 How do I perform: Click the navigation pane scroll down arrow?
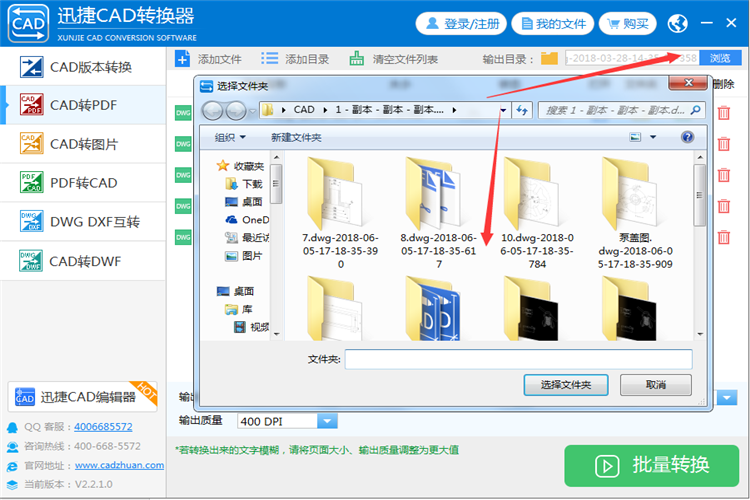276,333
